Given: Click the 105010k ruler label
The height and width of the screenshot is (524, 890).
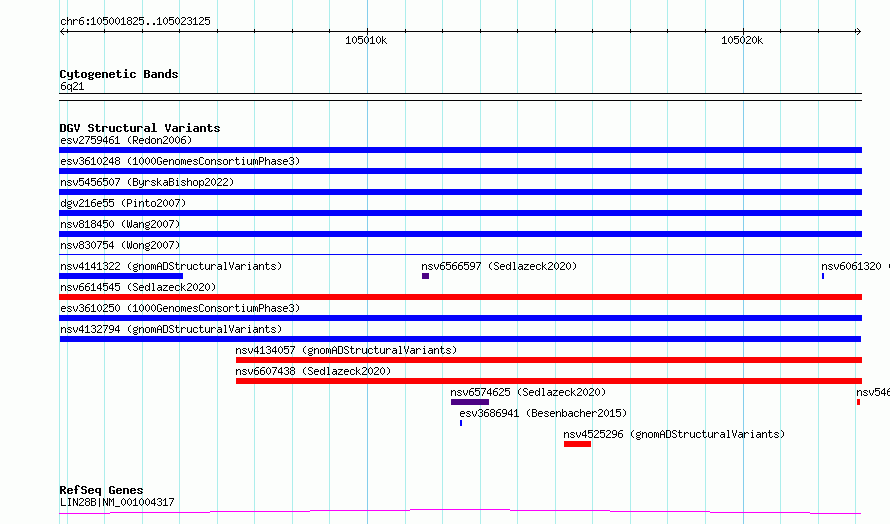Looking at the screenshot, I should click(366, 40).
